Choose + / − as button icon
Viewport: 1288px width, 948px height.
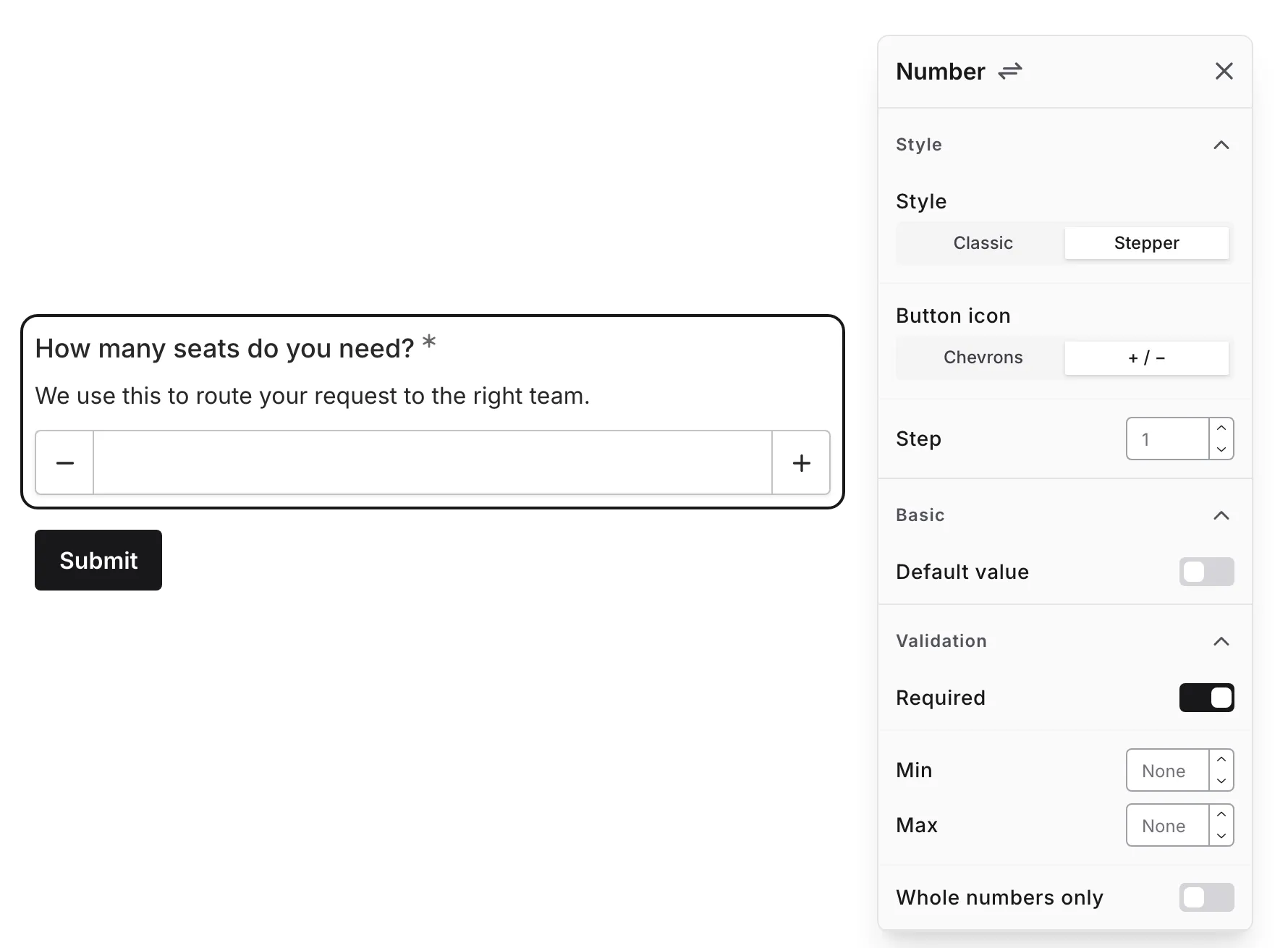point(1146,357)
